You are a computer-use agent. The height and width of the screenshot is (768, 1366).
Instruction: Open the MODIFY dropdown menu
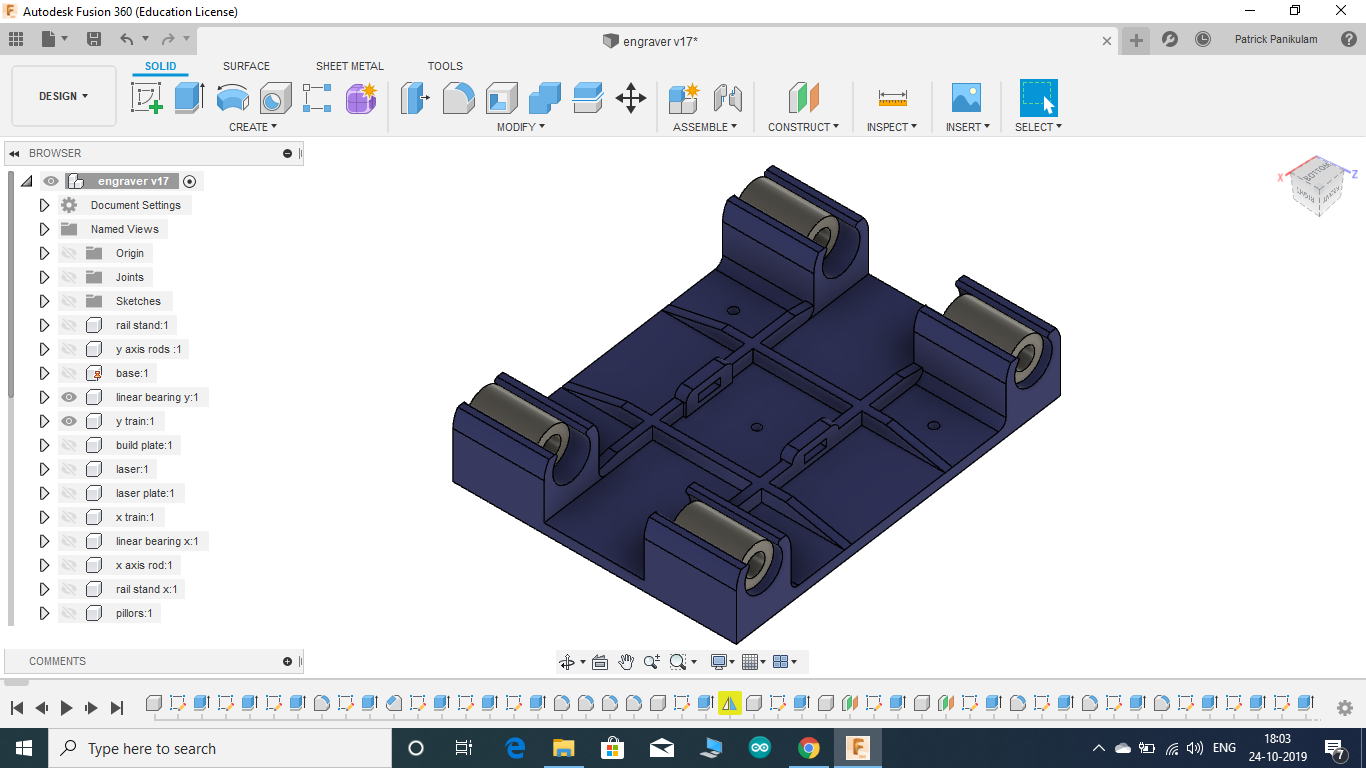tap(519, 126)
